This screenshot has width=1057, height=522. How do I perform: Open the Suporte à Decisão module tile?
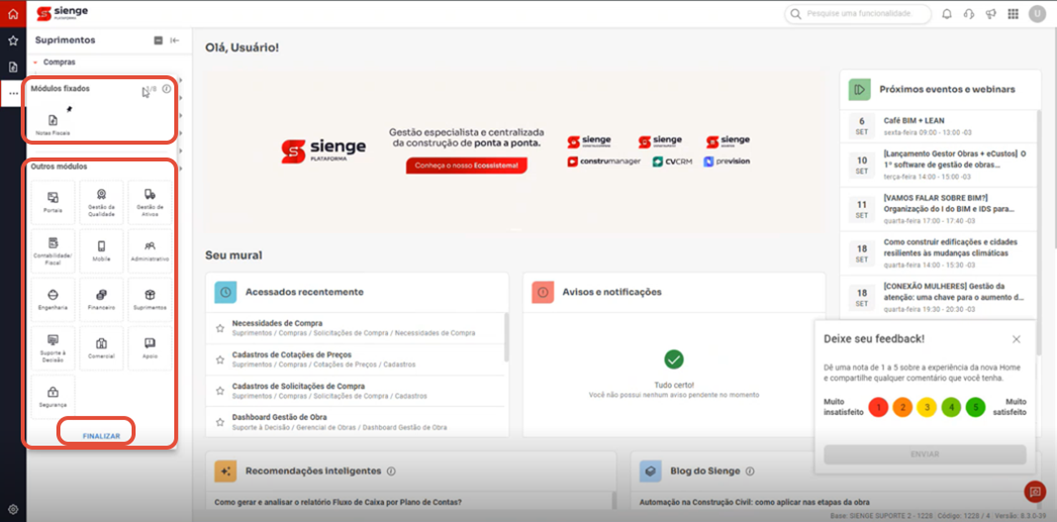click(53, 348)
